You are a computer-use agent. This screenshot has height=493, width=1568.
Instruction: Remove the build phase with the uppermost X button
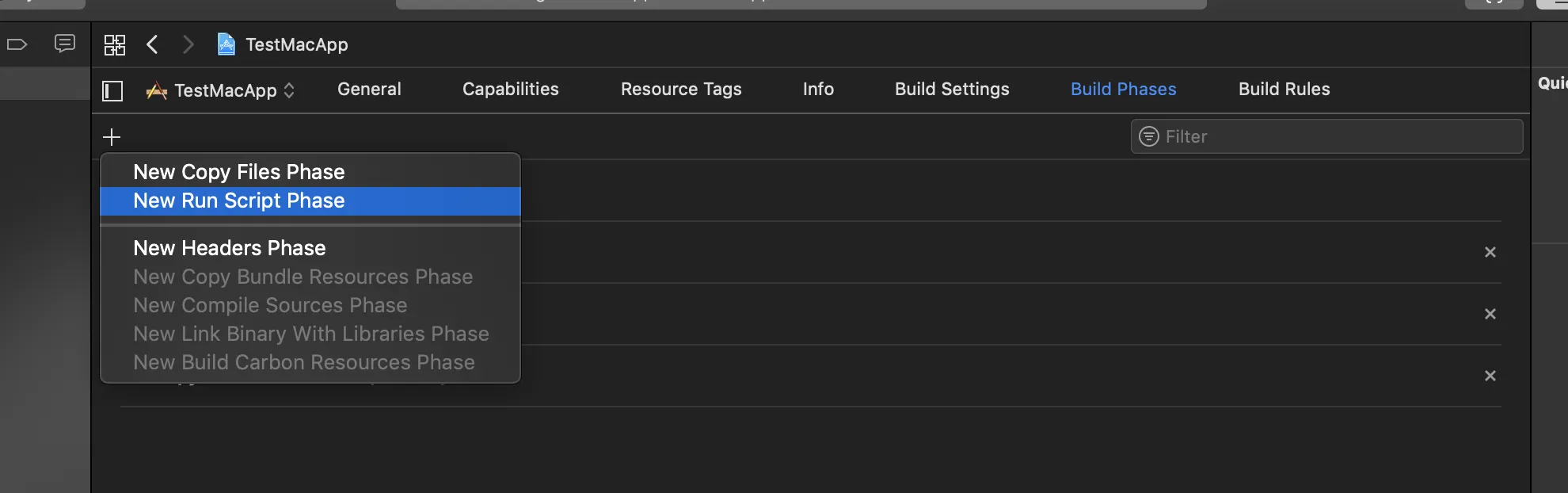pyautogui.click(x=1490, y=252)
